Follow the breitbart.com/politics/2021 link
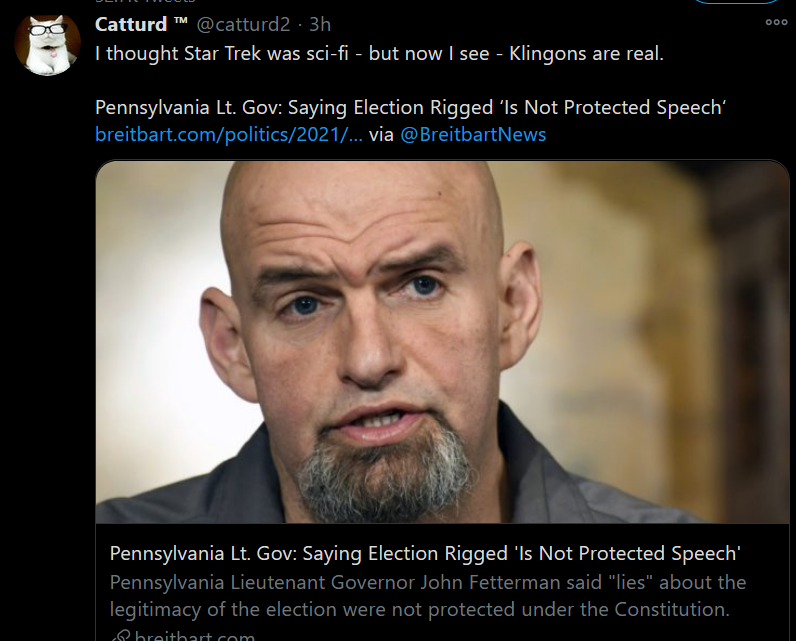Image resolution: width=796 pixels, height=641 pixels. pos(229,134)
